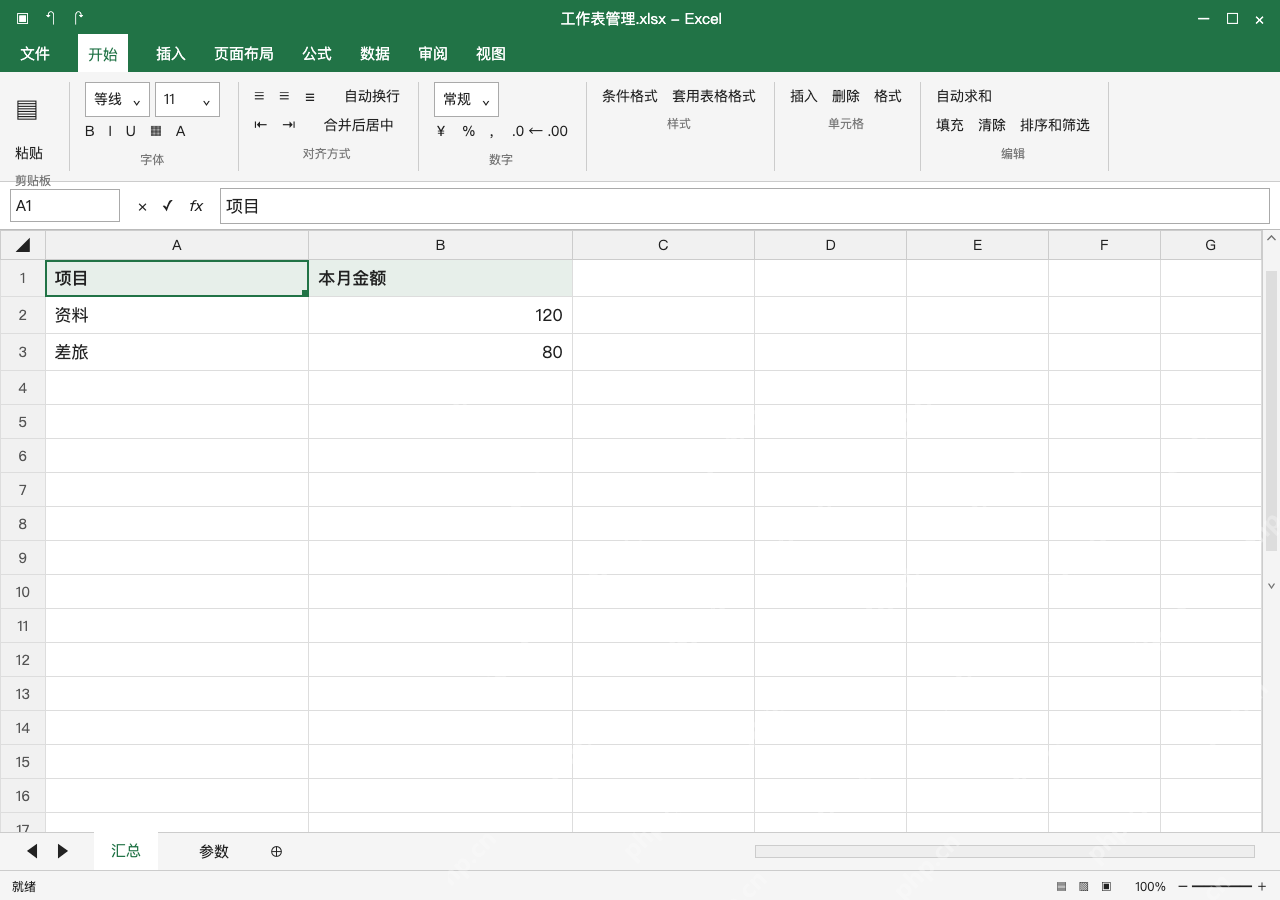Apply currency ¥ number format
This screenshot has height=900, width=1280.
[x=441, y=131]
